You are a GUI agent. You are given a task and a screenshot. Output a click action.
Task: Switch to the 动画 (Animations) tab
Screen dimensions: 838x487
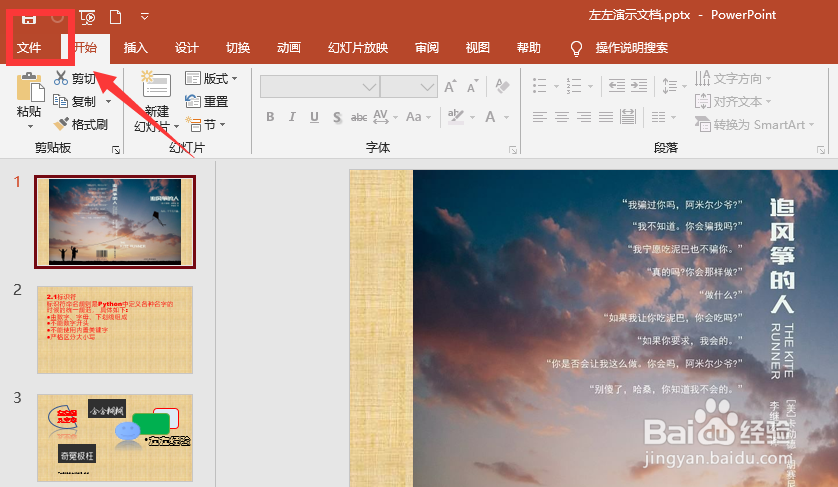click(x=289, y=48)
